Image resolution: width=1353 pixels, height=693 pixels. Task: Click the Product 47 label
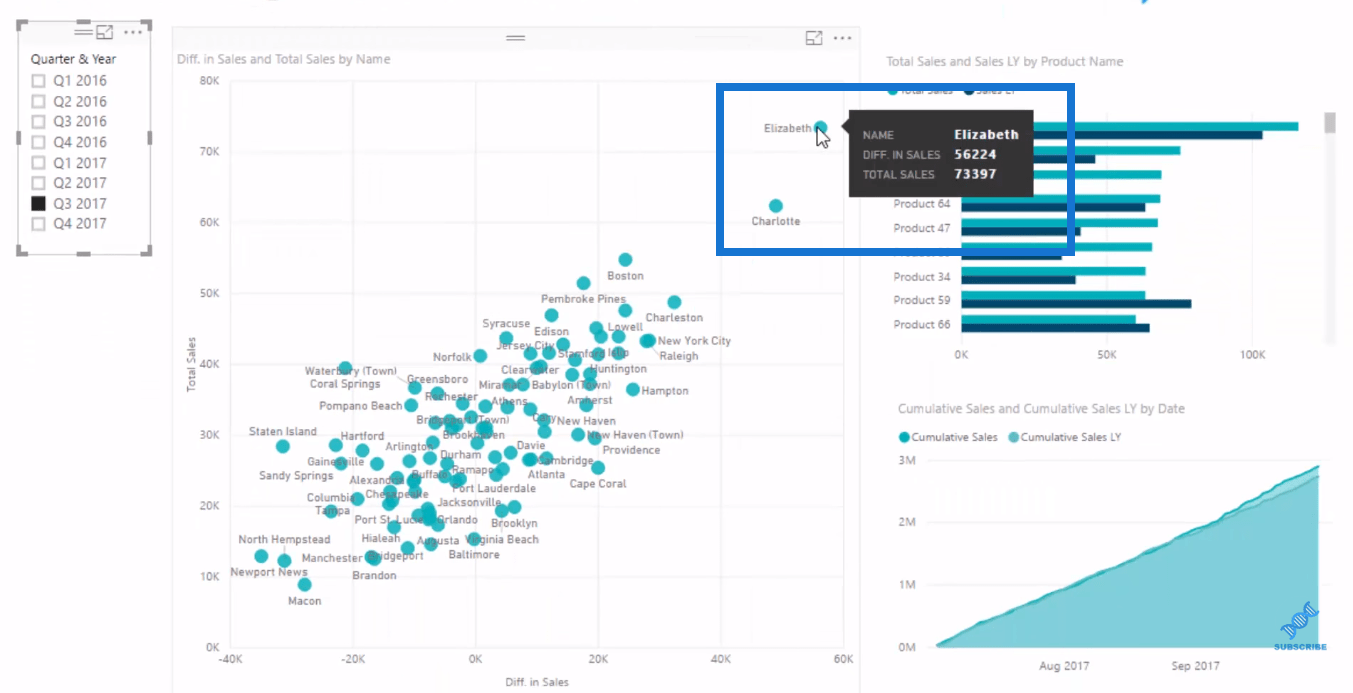click(x=921, y=228)
